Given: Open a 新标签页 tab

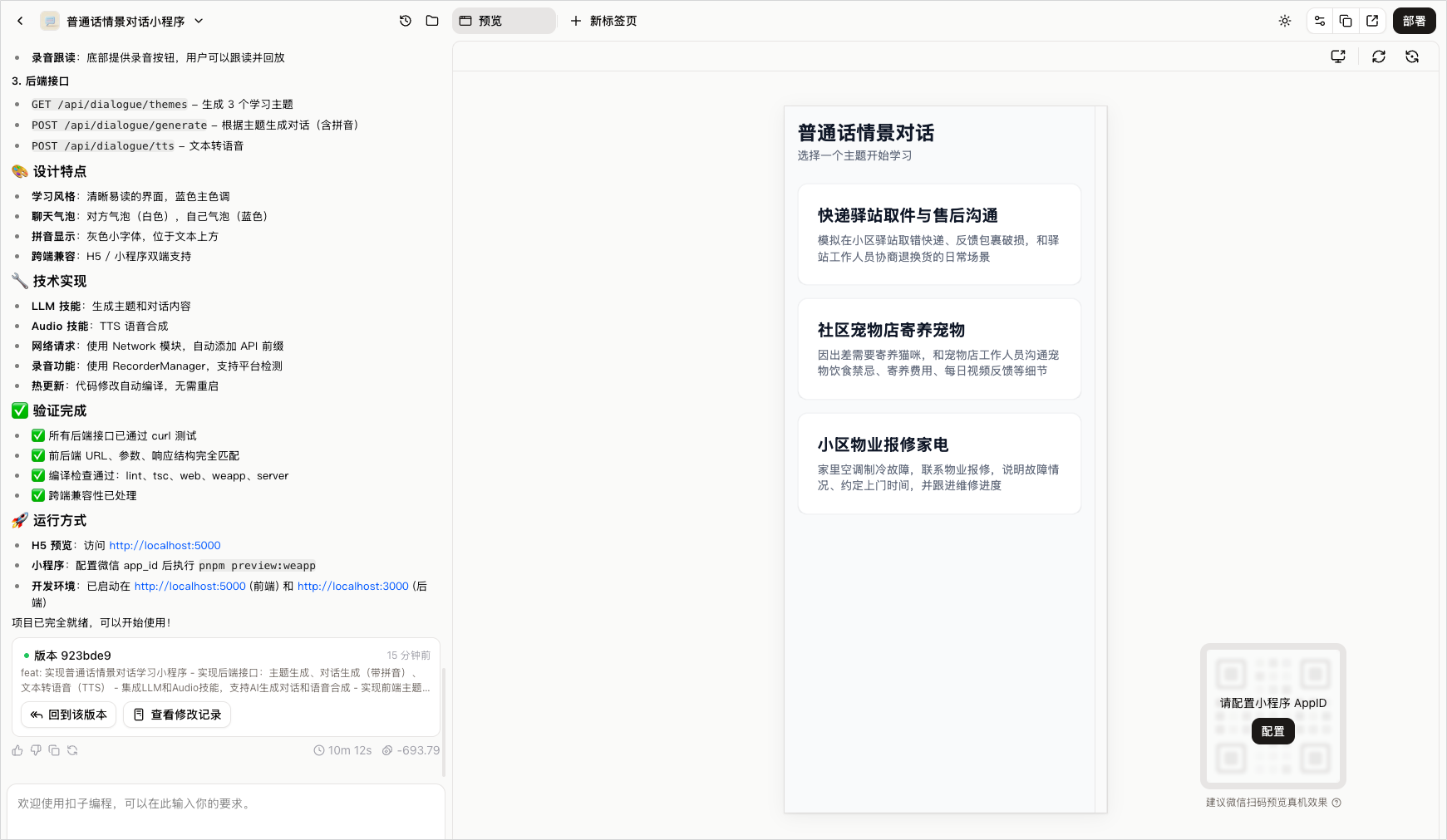Looking at the screenshot, I should click(603, 21).
